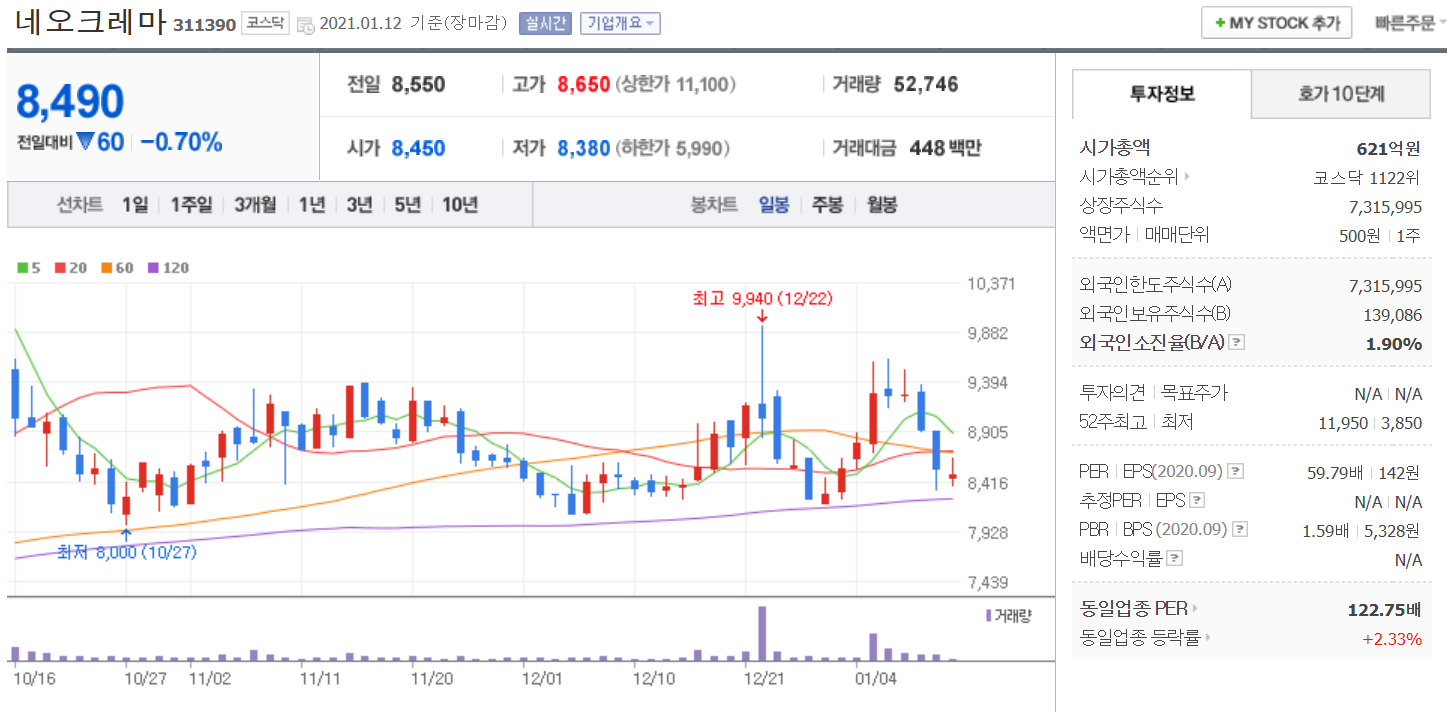
Task: Click the calendar icon before the 2021.01.12 date
Action: pyautogui.click(x=306, y=24)
